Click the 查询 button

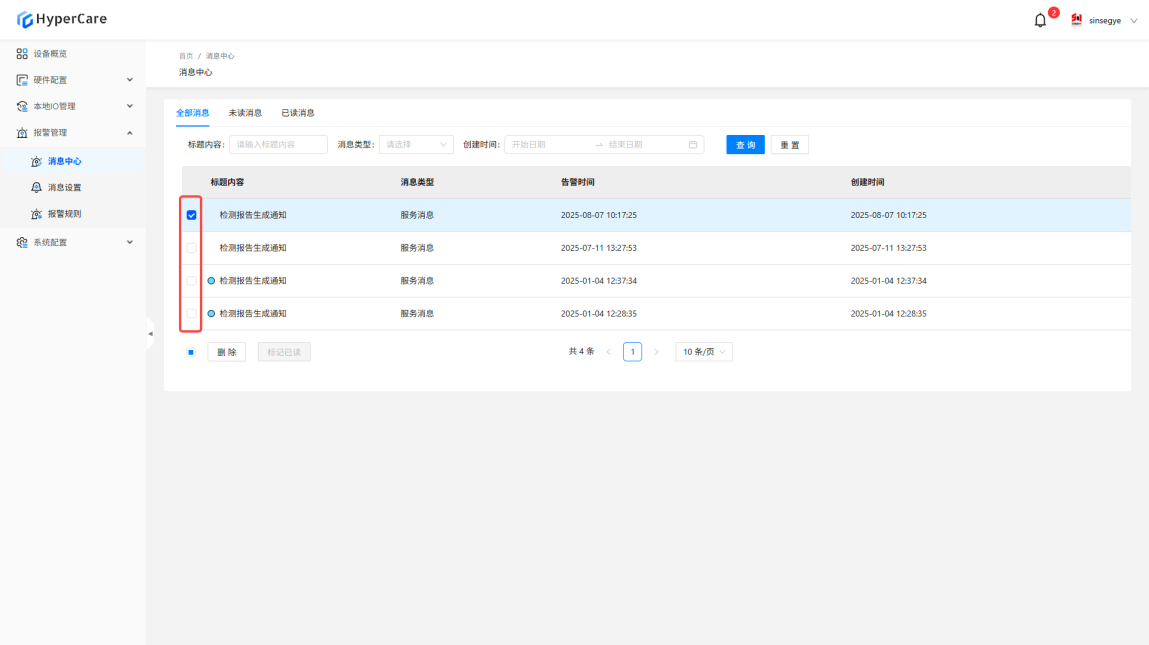pos(745,145)
